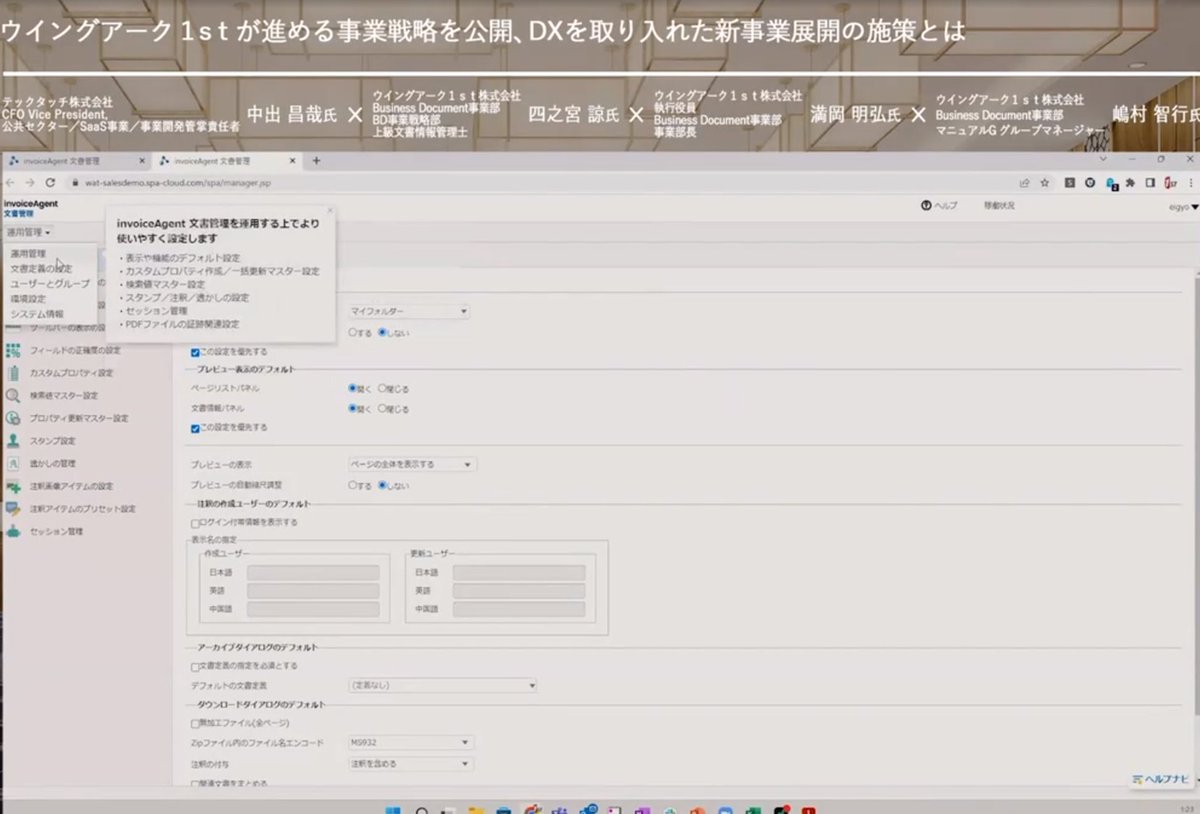Open セッション管理 in sidebar
Viewport: 1200px width, 814px height.
tap(56, 531)
